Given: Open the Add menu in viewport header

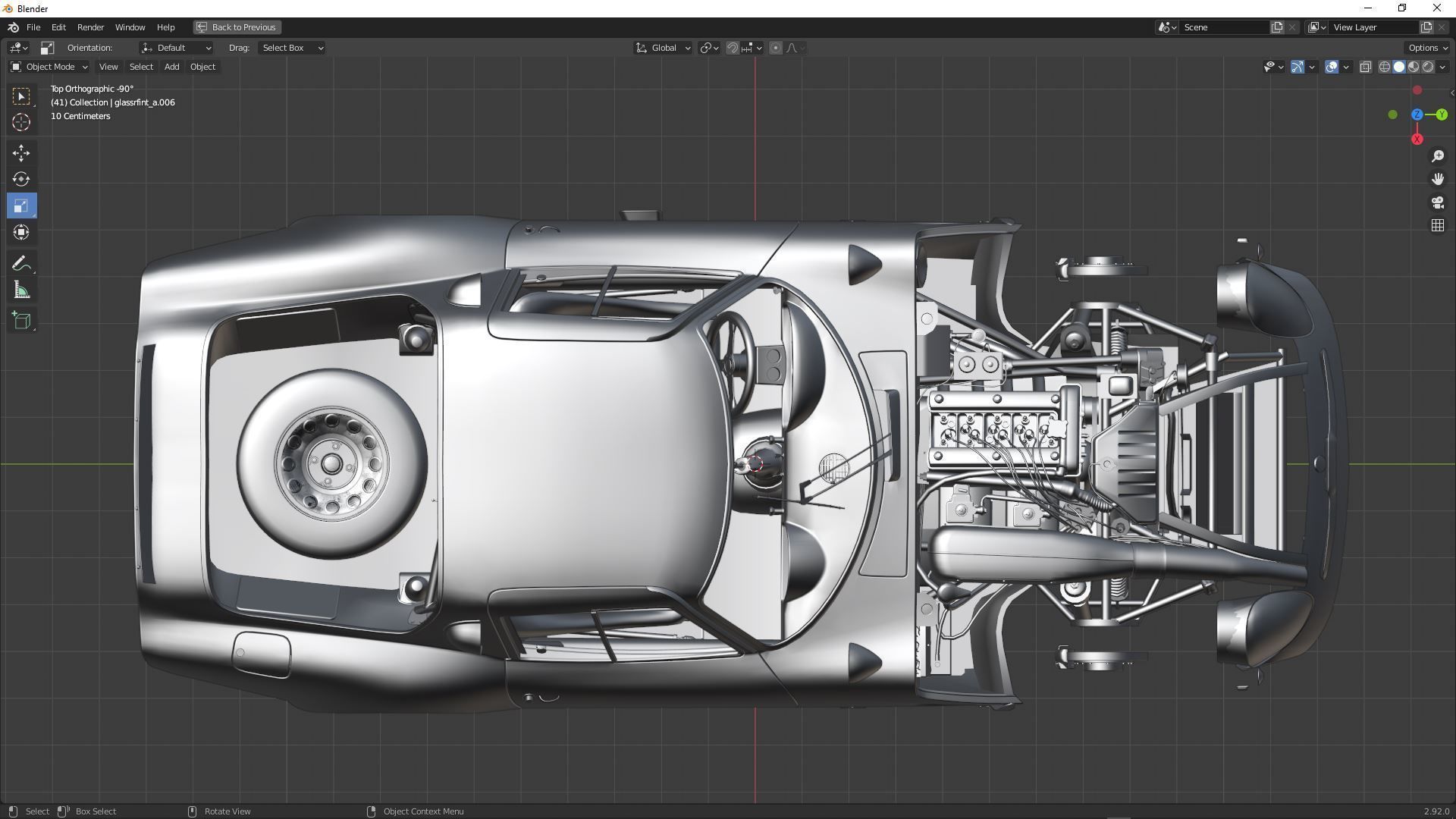Looking at the screenshot, I should pyautogui.click(x=171, y=67).
